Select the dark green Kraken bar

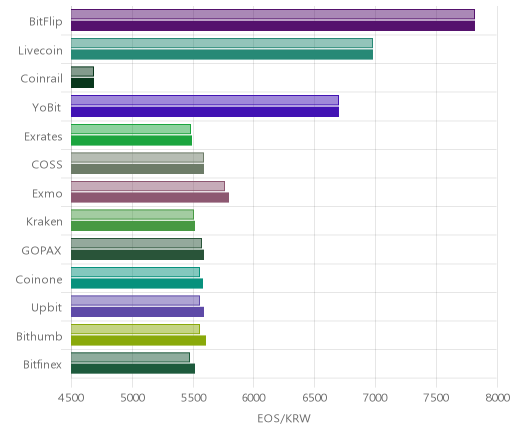[133, 226]
